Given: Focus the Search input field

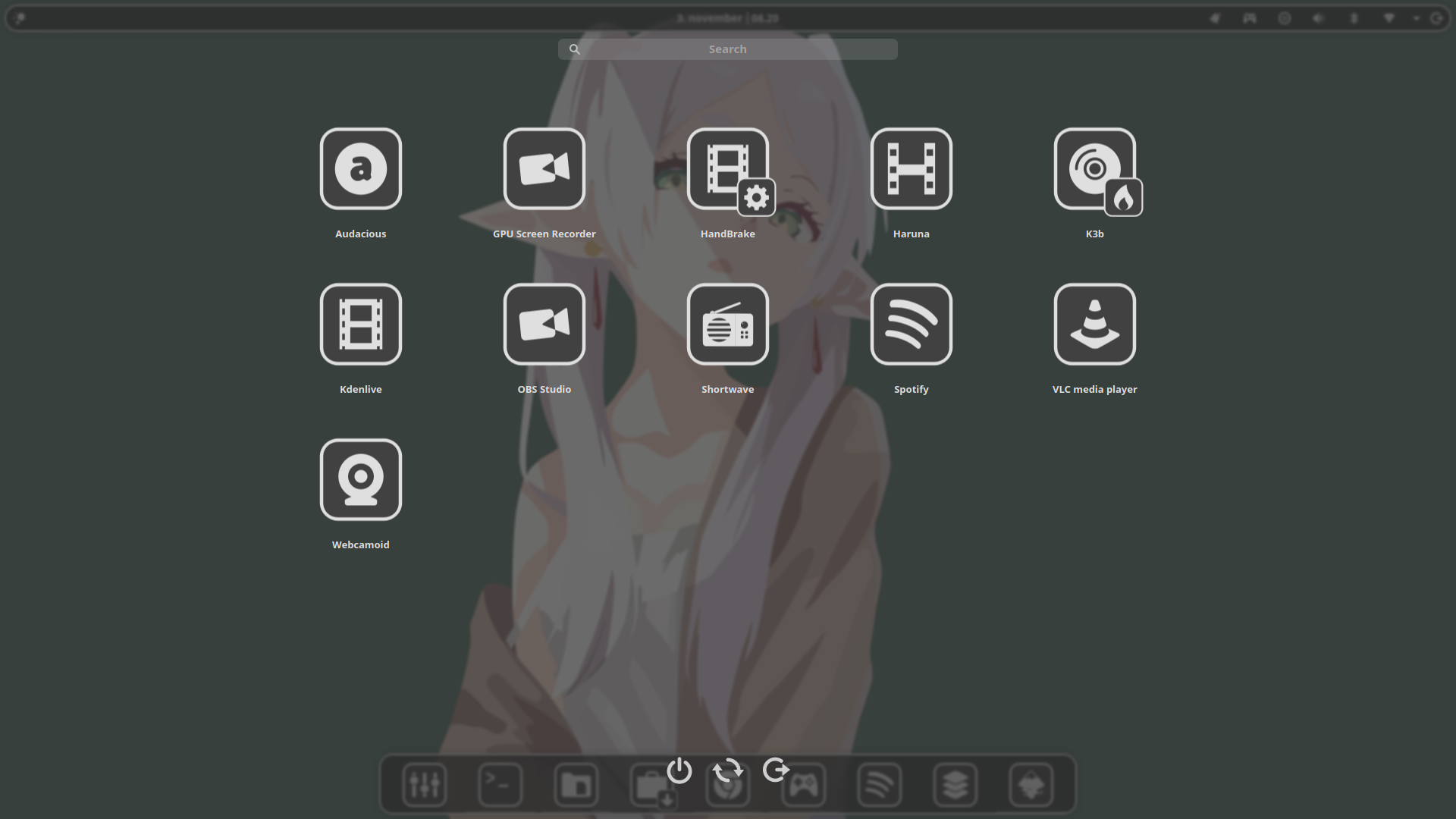Looking at the screenshot, I should (x=727, y=49).
